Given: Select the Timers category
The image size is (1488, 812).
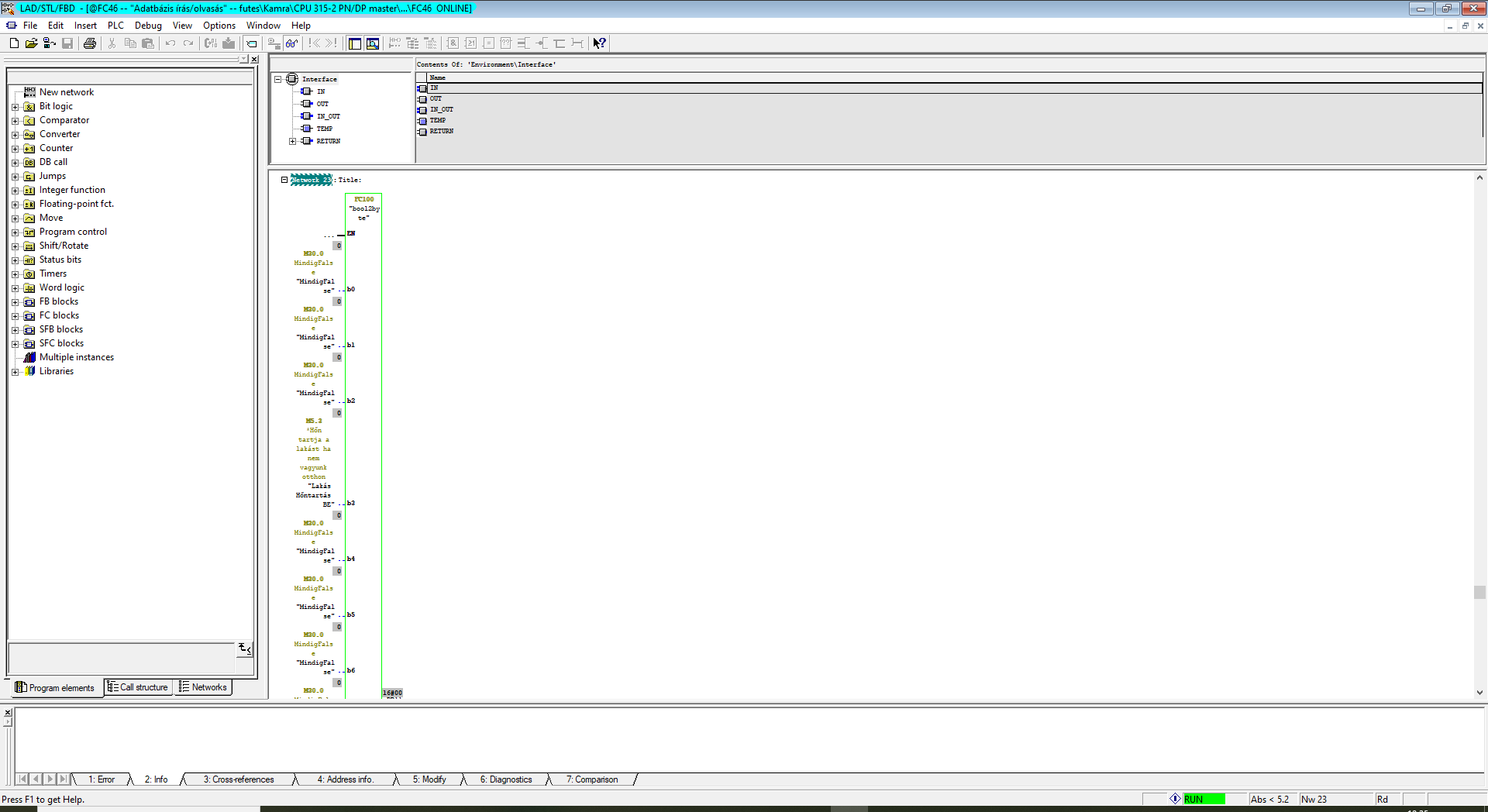Looking at the screenshot, I should coord(53,274).
